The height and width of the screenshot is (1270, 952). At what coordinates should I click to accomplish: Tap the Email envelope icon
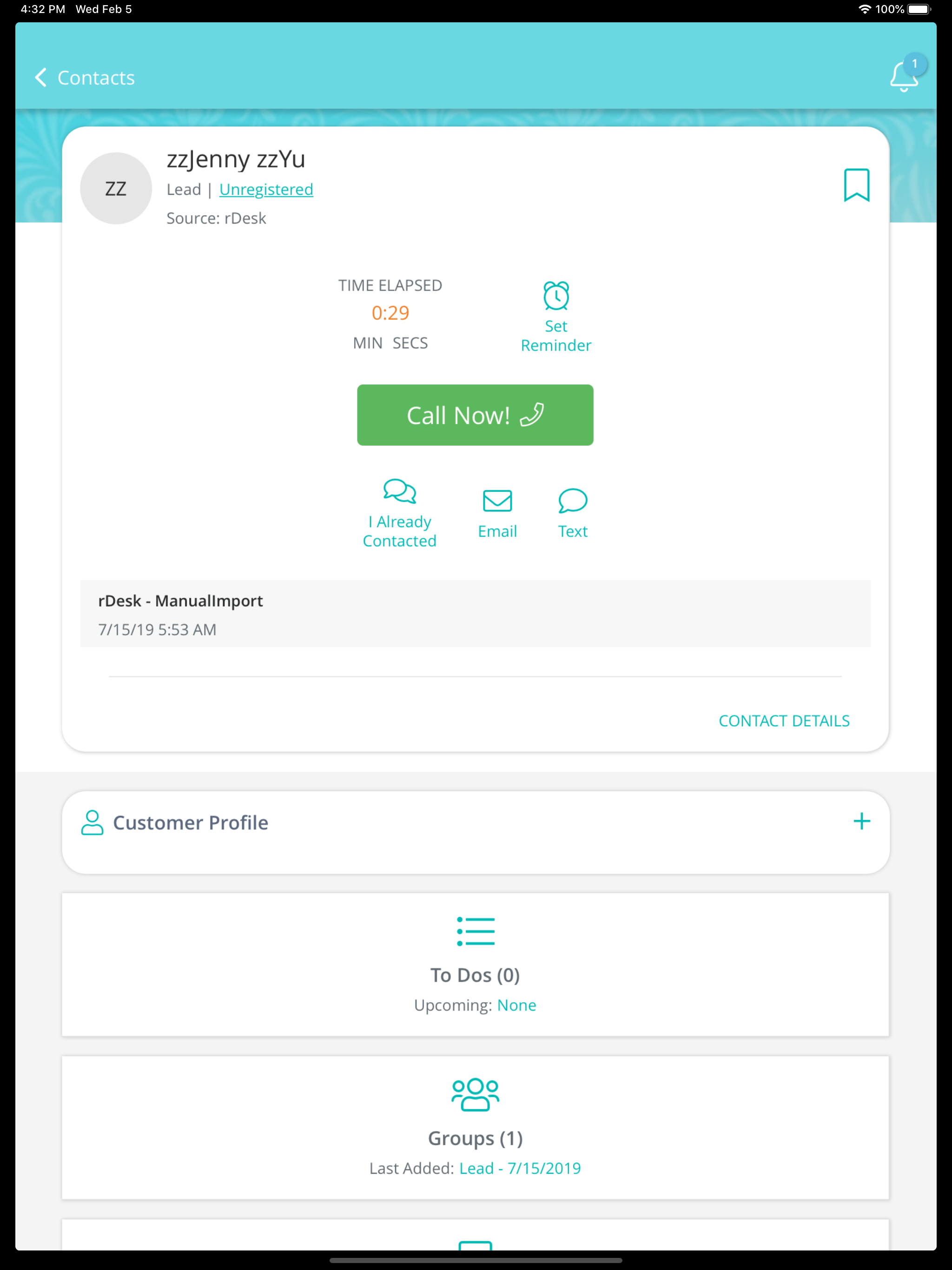click(497, 501)
